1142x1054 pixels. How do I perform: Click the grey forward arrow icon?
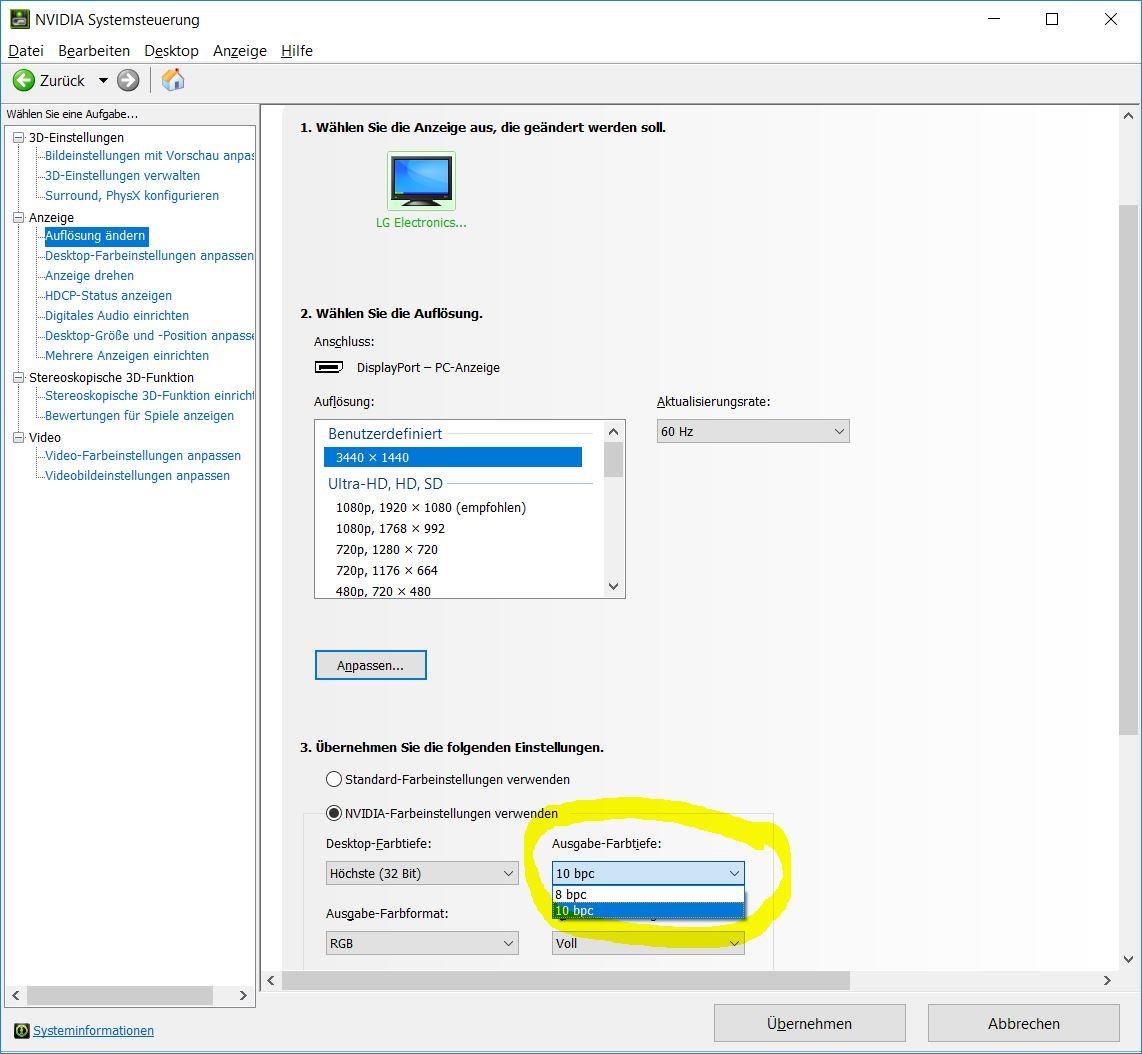[x=128, y=80]
